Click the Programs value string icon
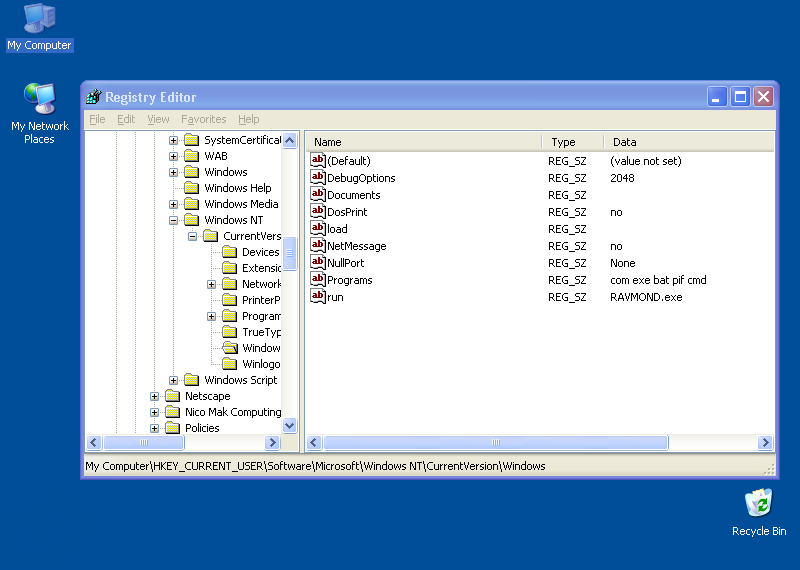This screenshot has height=570, width=800. point(318,280)
